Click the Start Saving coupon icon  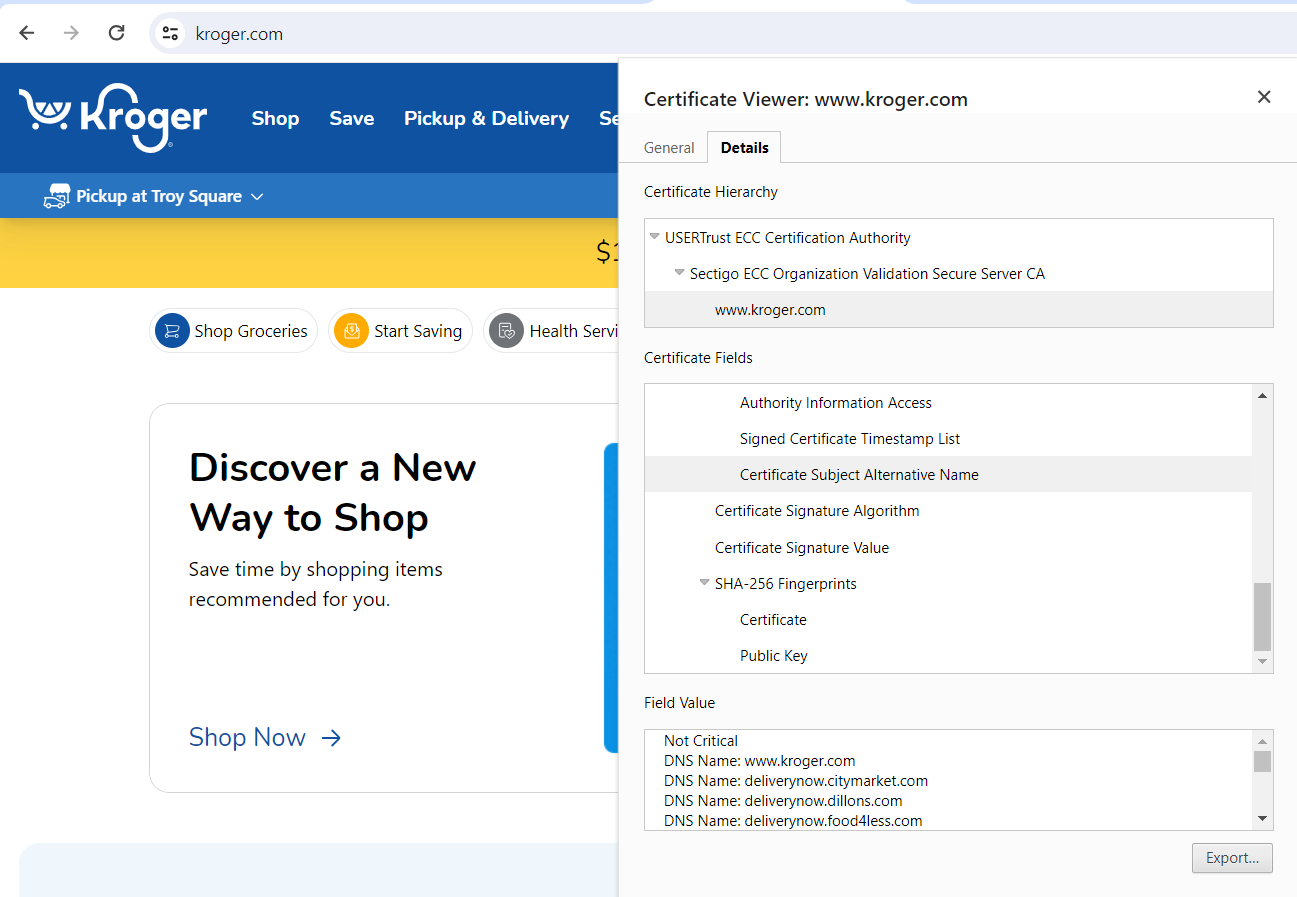click(351, 331)
